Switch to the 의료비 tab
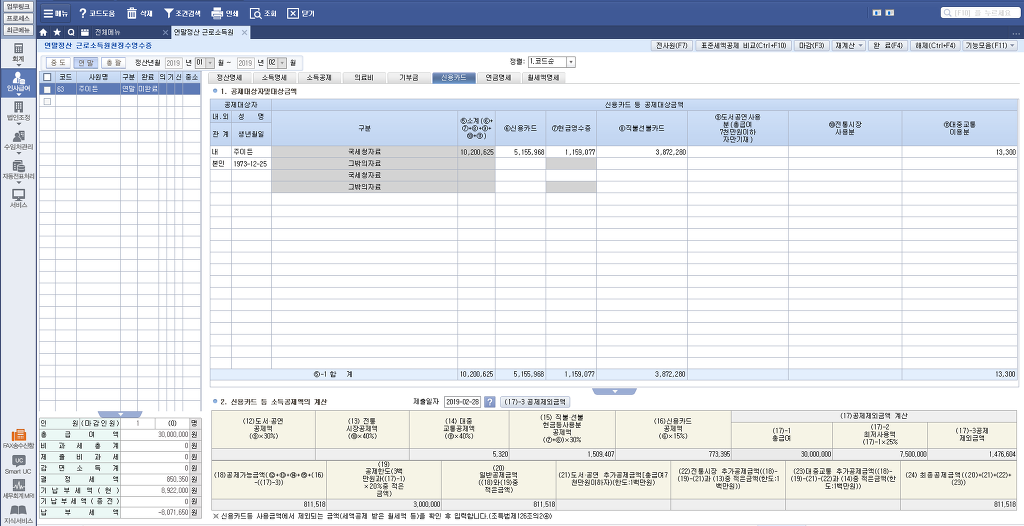Viewport: 1024px width, 526px height. pos(364,78)
